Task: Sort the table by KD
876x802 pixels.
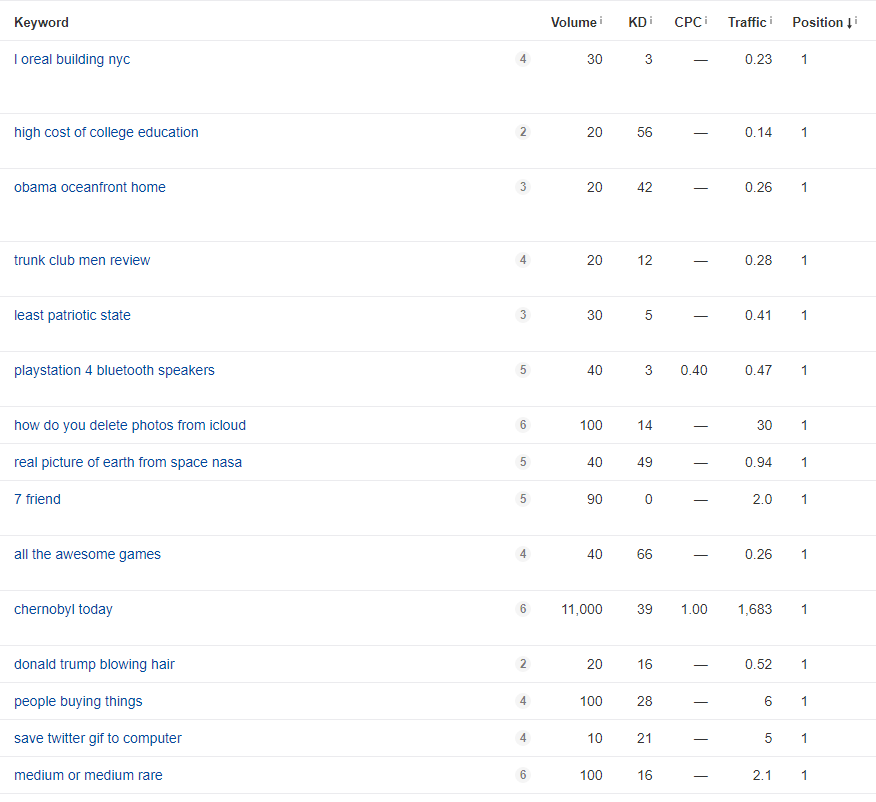Action: 637,22
